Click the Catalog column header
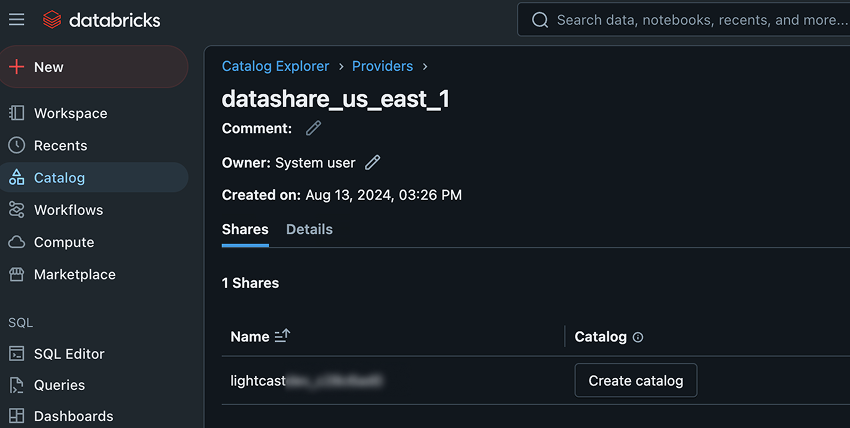 [x=601, y=336]
